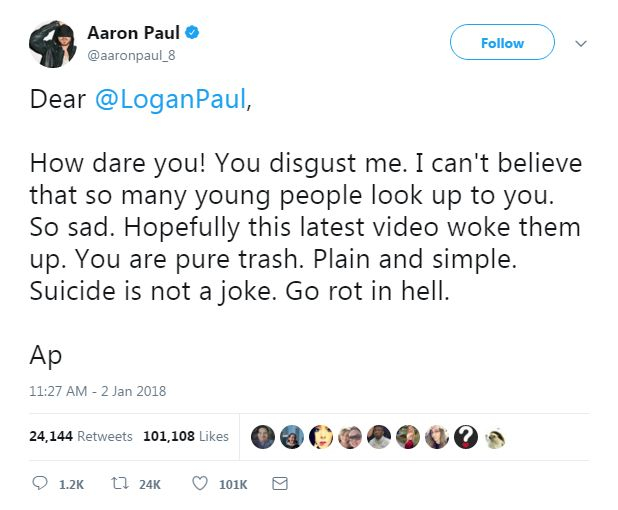Click the 101K like count

click(232, 484)
